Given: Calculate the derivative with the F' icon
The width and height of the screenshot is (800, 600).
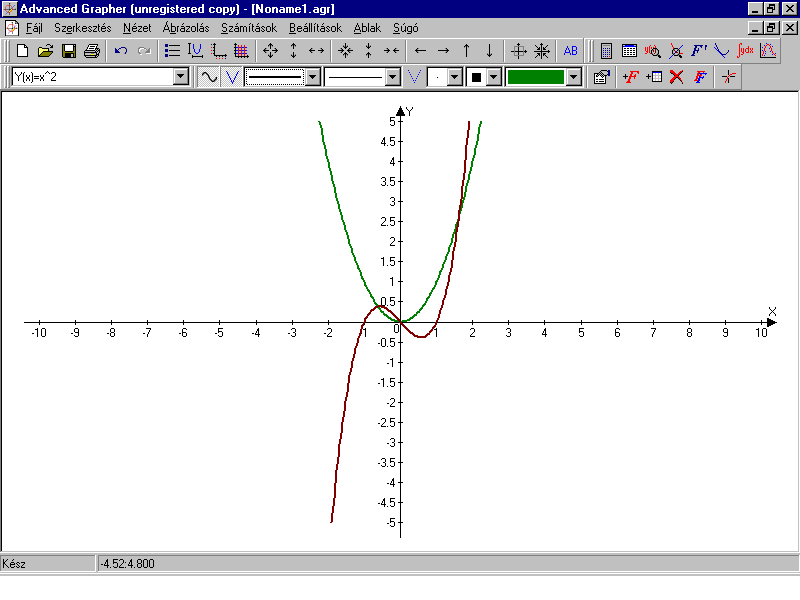Looking at the screenshot, I should click(699, 51).
